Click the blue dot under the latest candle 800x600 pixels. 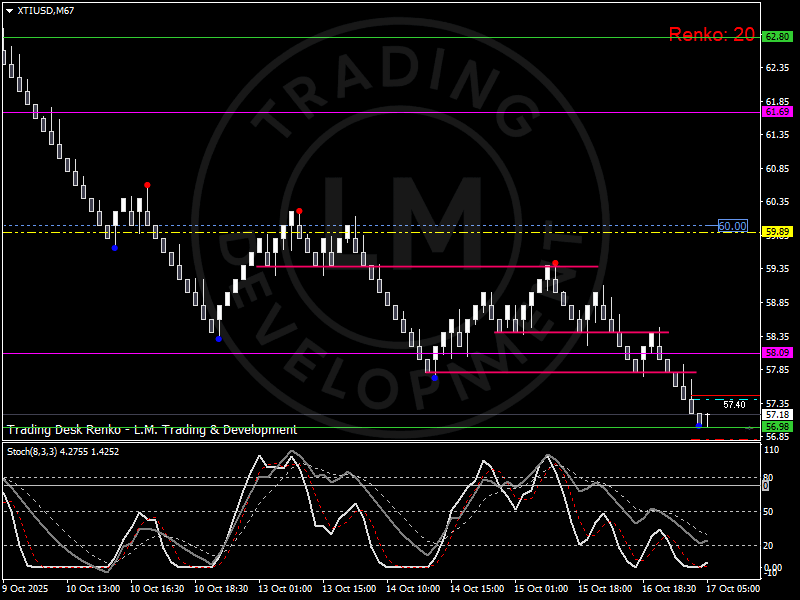point(698,426)
